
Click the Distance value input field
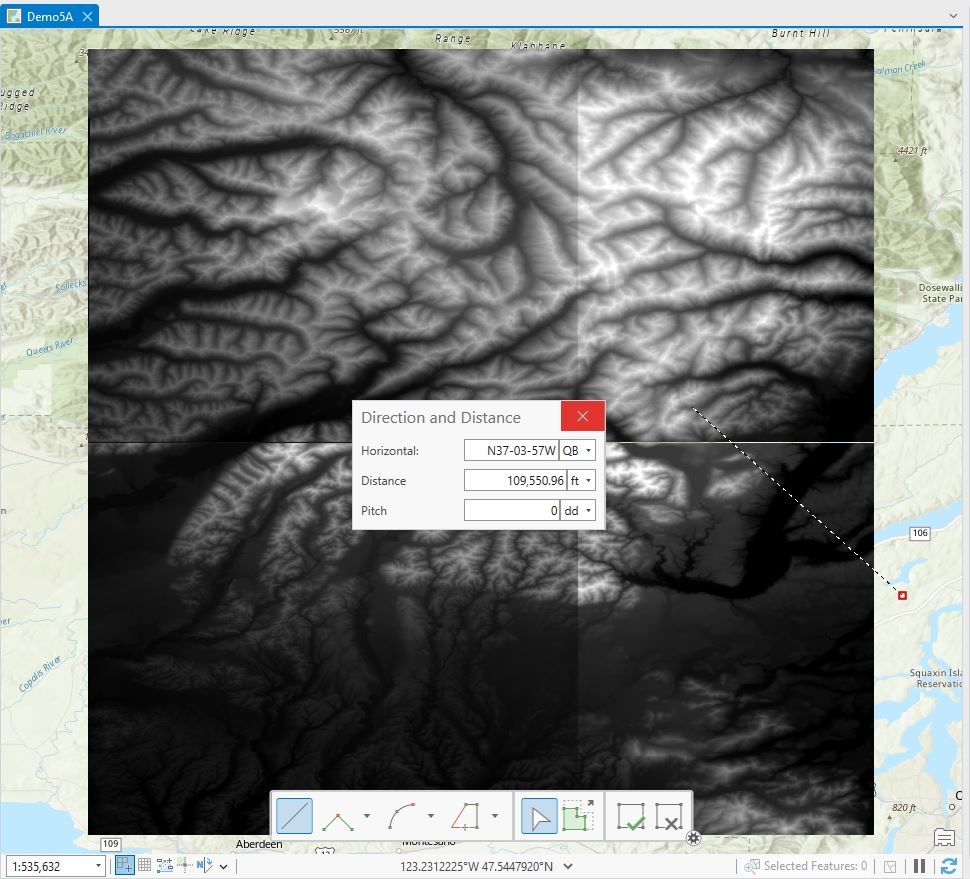click(515, 480)
